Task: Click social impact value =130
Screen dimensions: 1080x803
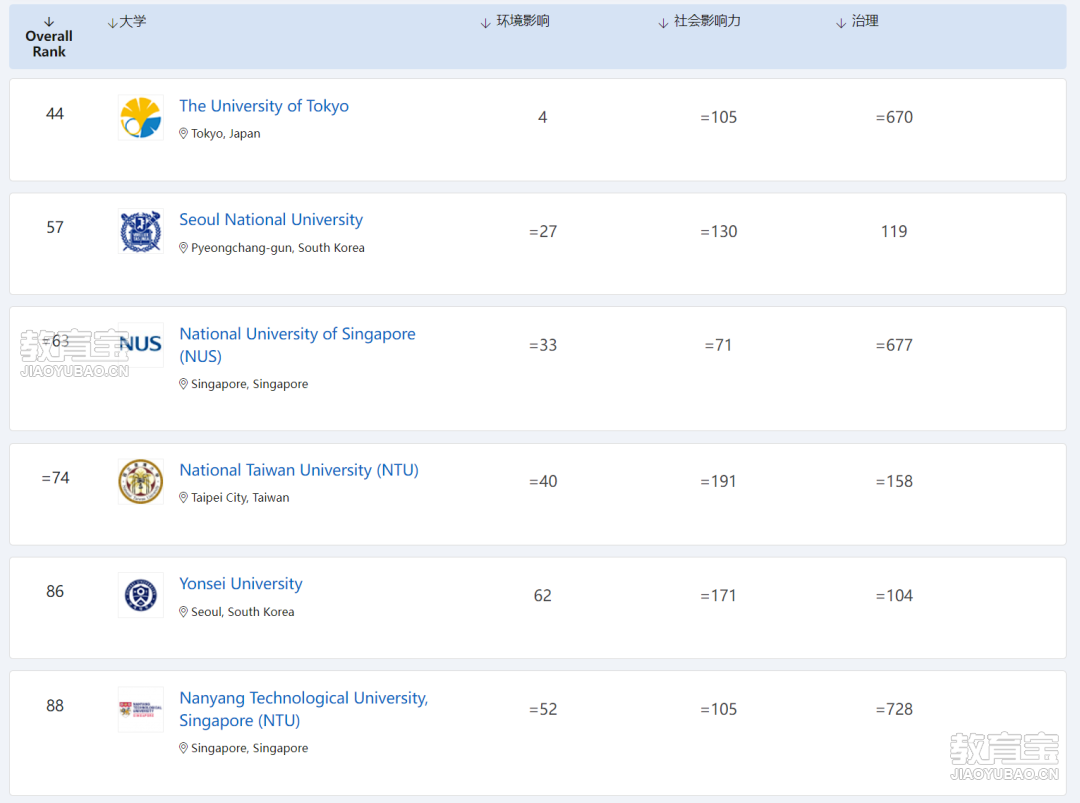Action: (x=718, y=231)
